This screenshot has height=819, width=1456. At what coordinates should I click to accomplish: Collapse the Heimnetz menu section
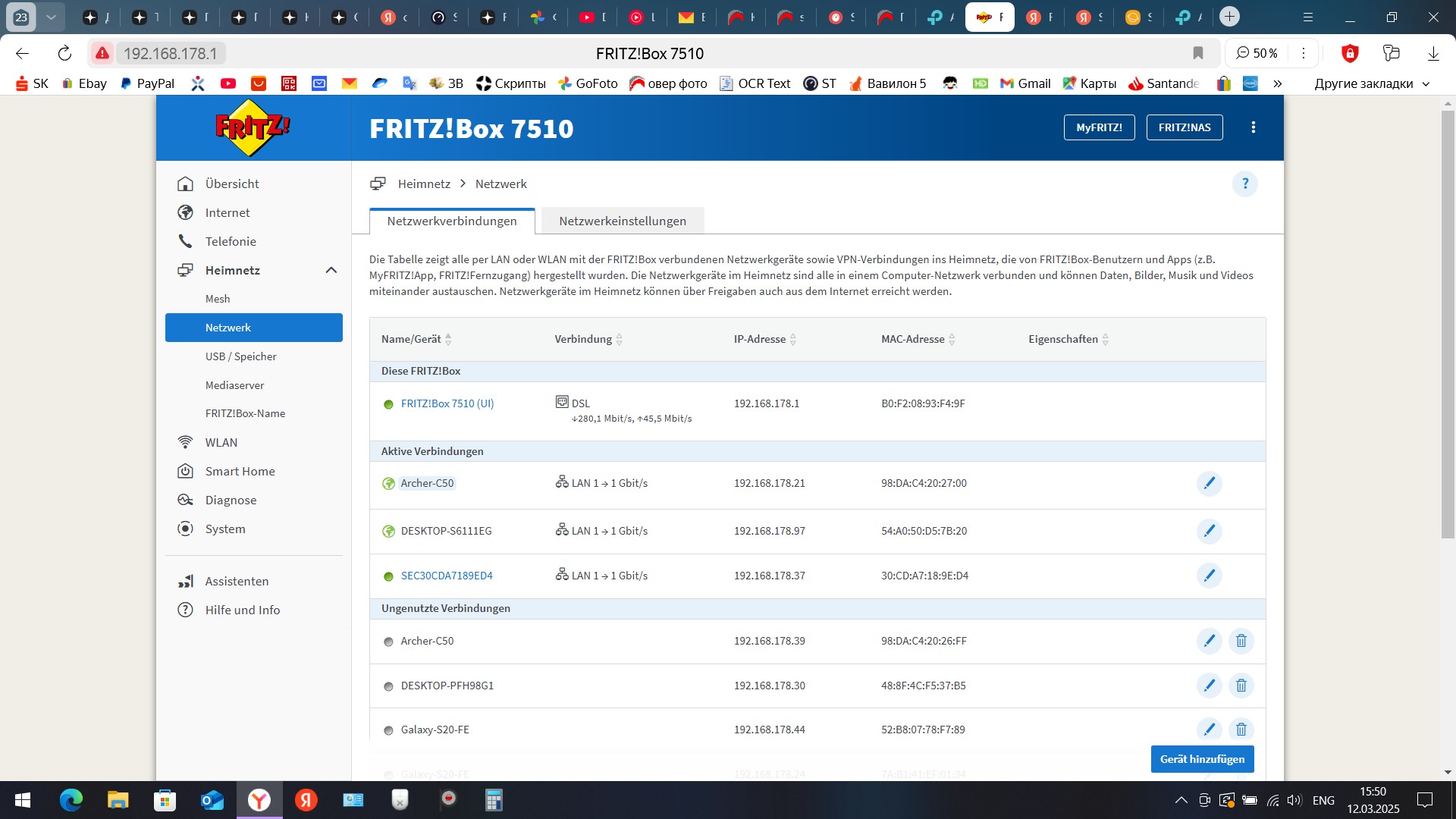(331, 270)
